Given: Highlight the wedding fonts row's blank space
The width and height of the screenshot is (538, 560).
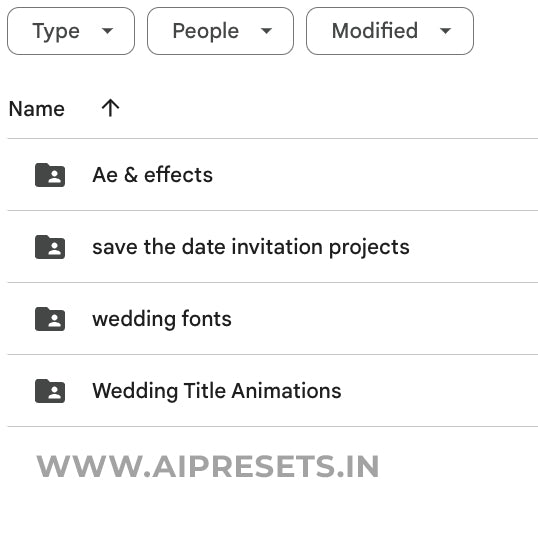Looking at the screenshot, I should pos(385,319).
